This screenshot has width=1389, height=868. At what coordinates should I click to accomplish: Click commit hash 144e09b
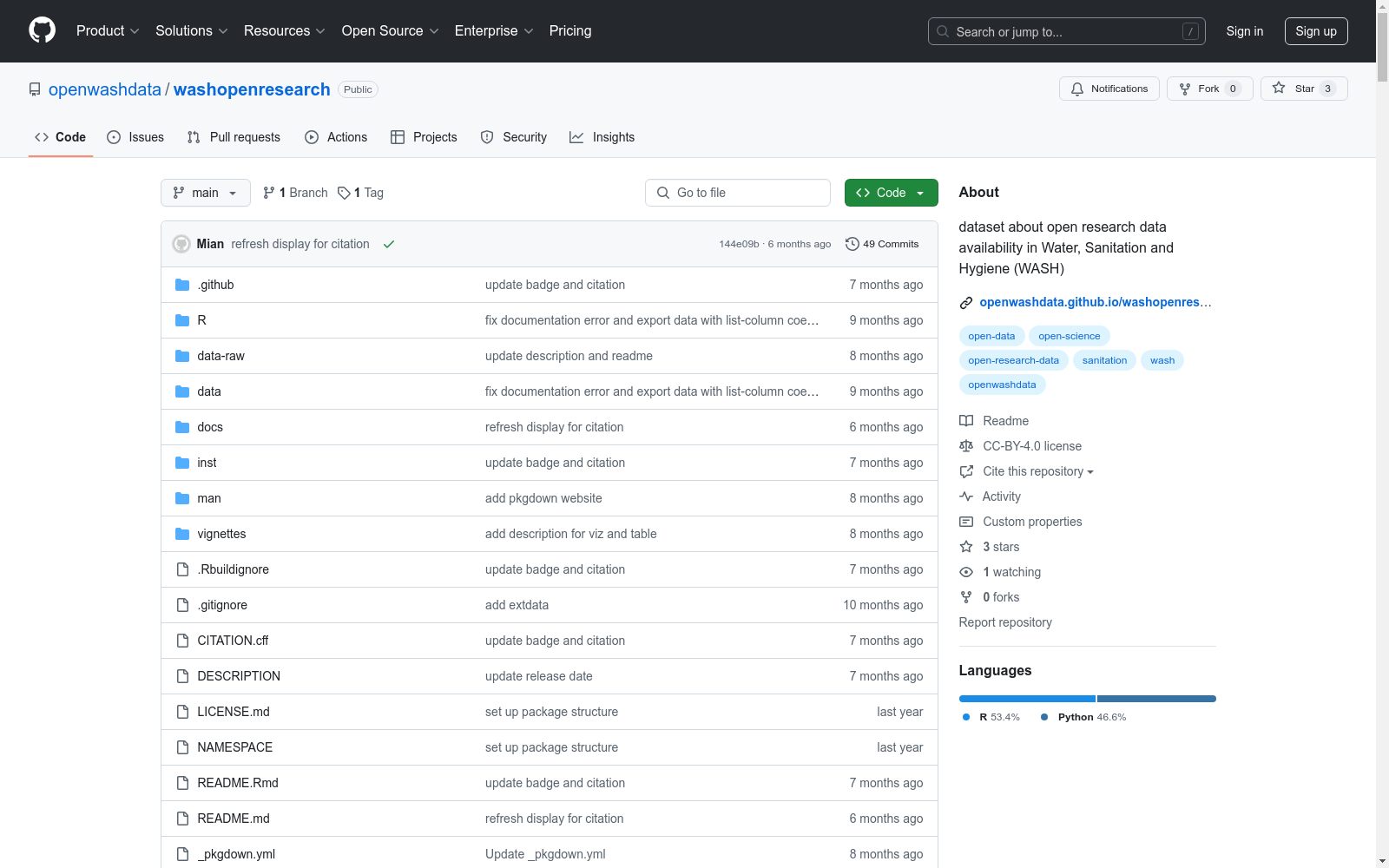[x=739, y=244]
